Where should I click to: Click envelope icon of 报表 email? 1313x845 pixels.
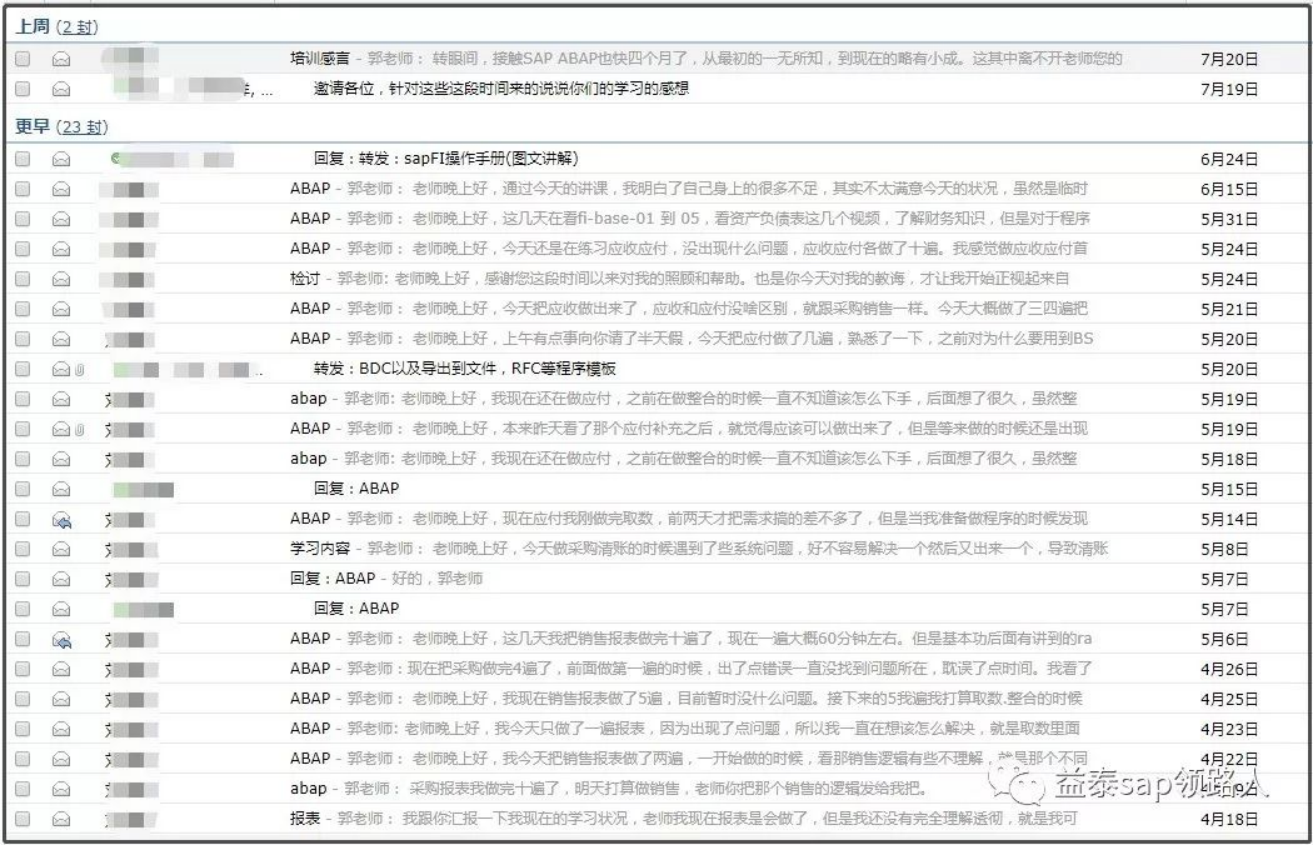[61, 819]
